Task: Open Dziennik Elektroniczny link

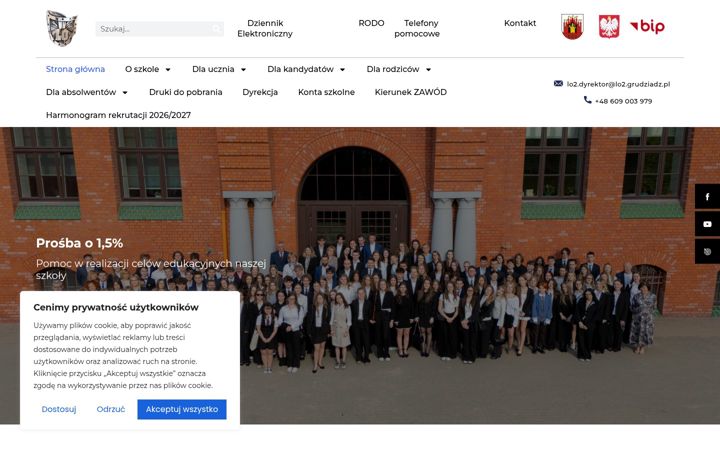Action: click(x=265, y=28)
